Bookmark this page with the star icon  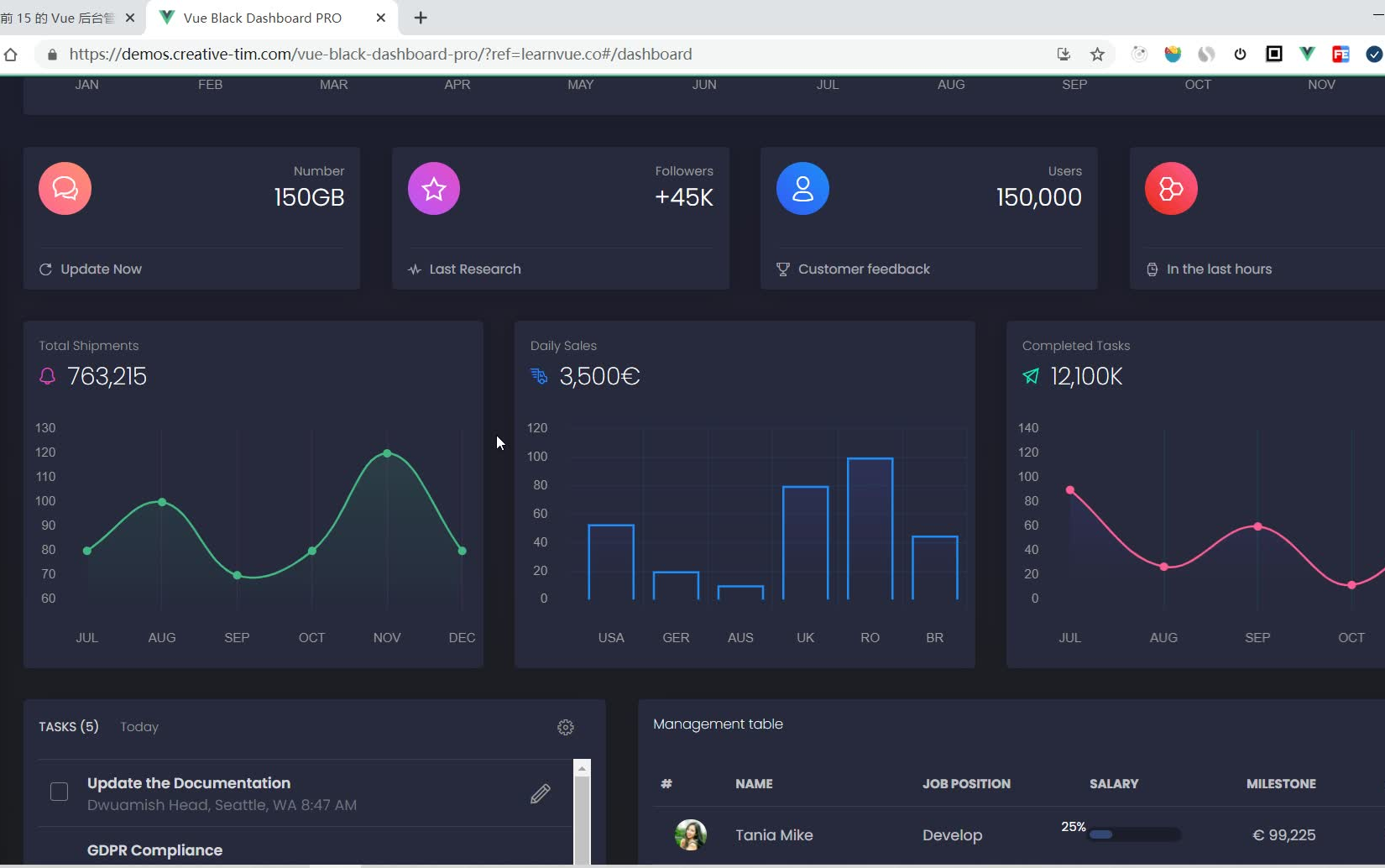[x=1097, y=55]
